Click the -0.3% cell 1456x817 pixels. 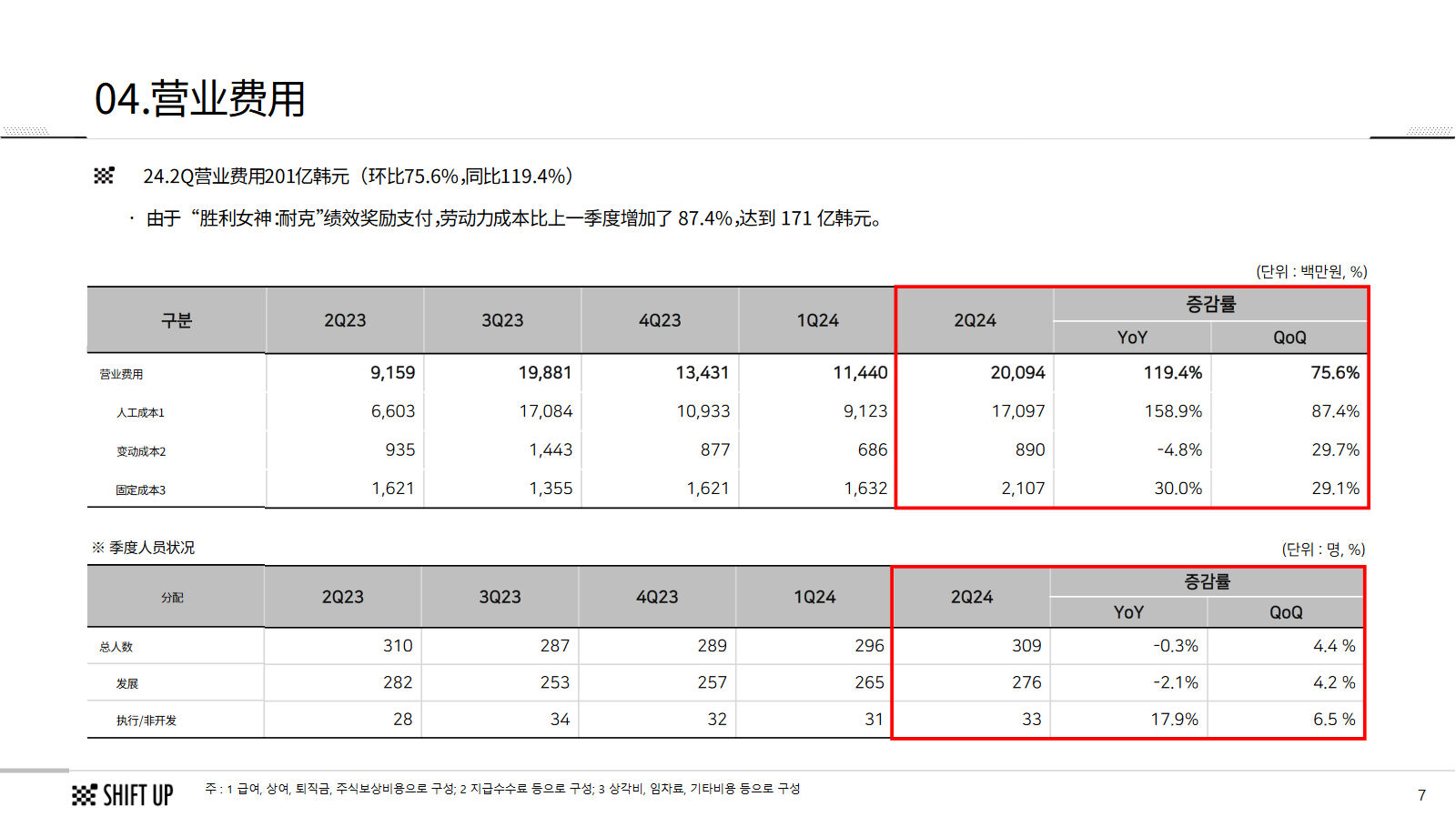(1176, 645)
